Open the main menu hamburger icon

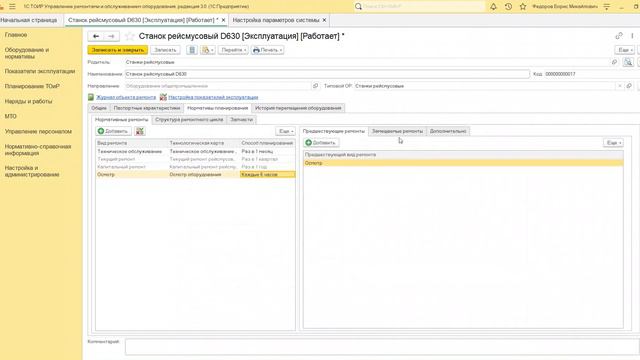point(12,7)
